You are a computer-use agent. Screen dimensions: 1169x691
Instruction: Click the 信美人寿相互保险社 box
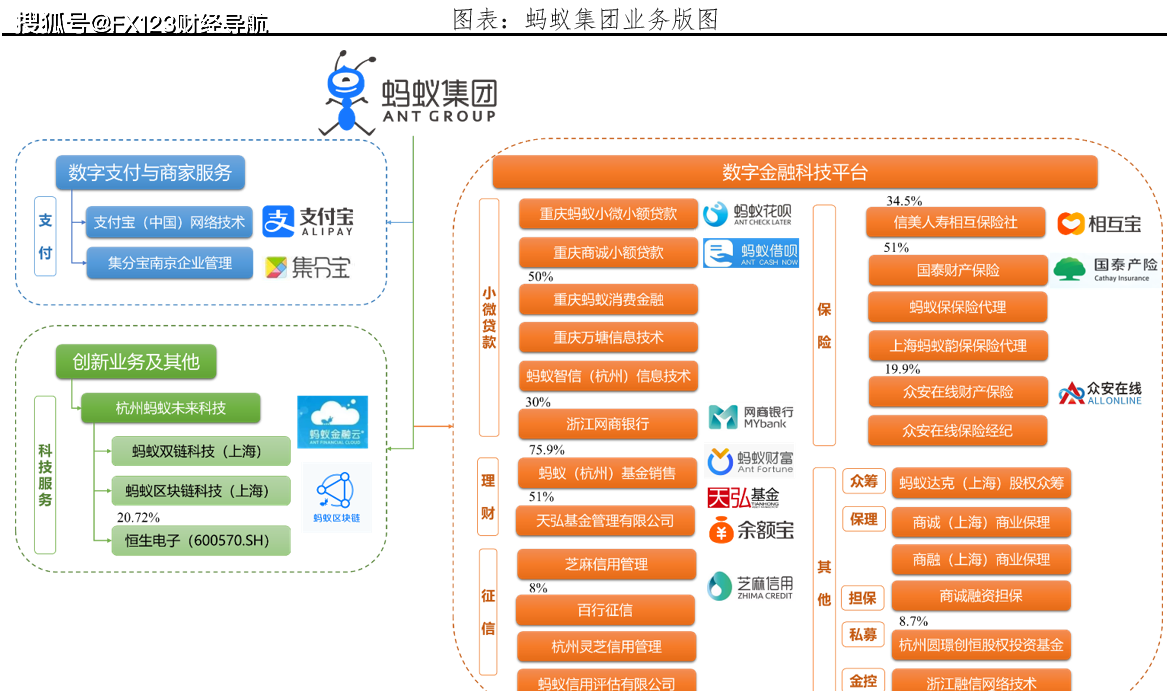(x=956, y=222)
